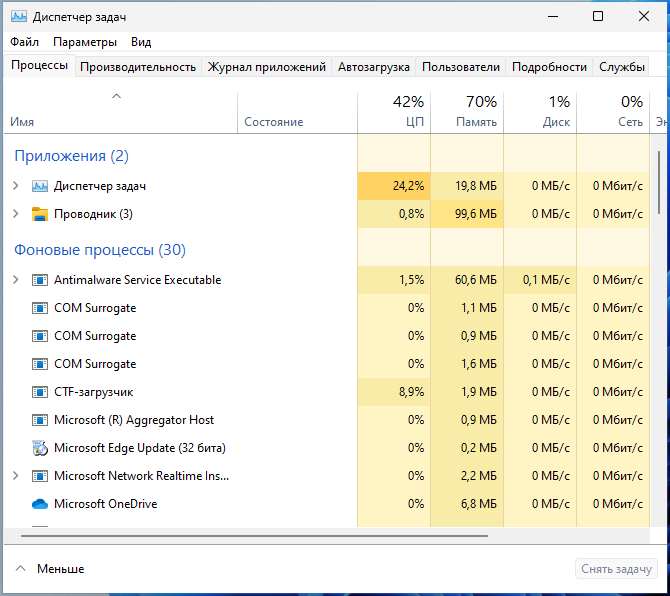Sort by the ЦП 42% column header
Image resolution: width=670 pixels, height=596 pixels.
[394, 112]
